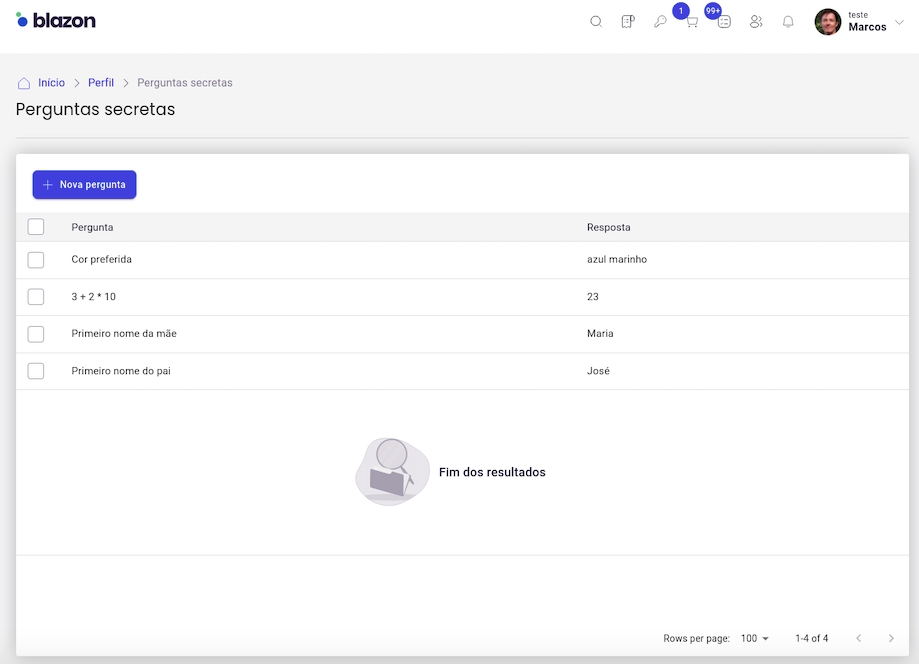Select the '3 + 2 * 10' row checkbox
The width and height of the screenshot is (919, 664).
(36, 297)
